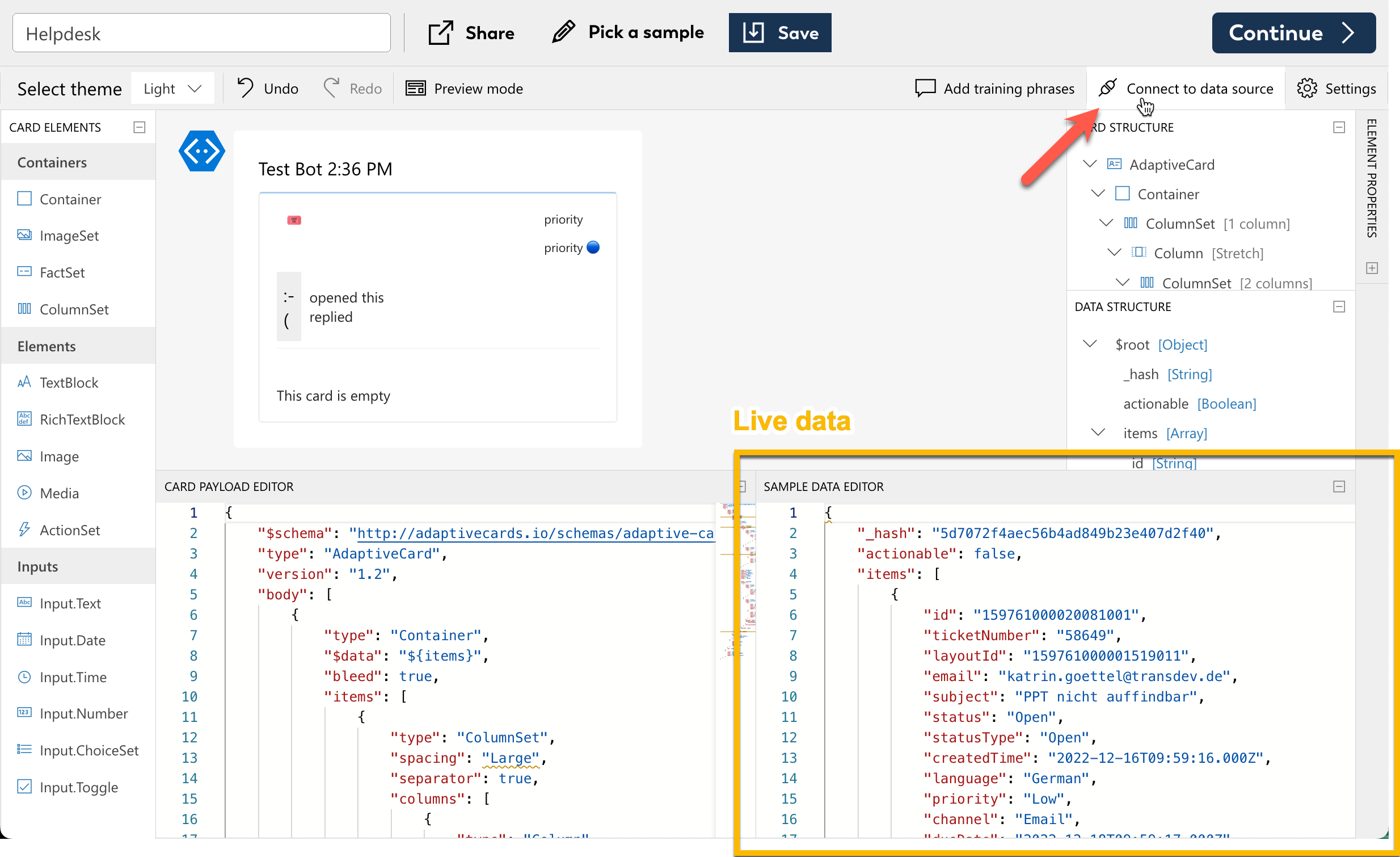
Task: Click the Undo arrow
Action: [246, 88]
